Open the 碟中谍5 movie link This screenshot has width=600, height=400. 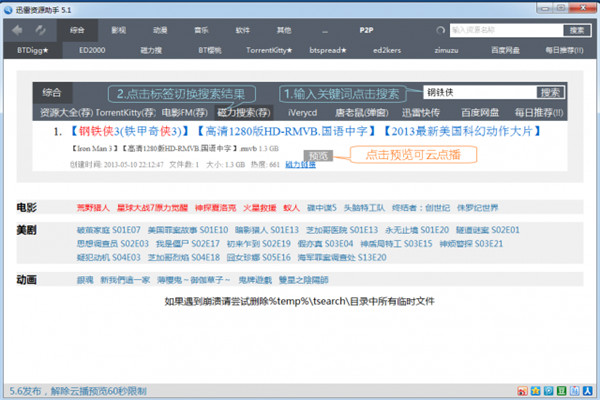pyautogui.click(x=321, y=208)
